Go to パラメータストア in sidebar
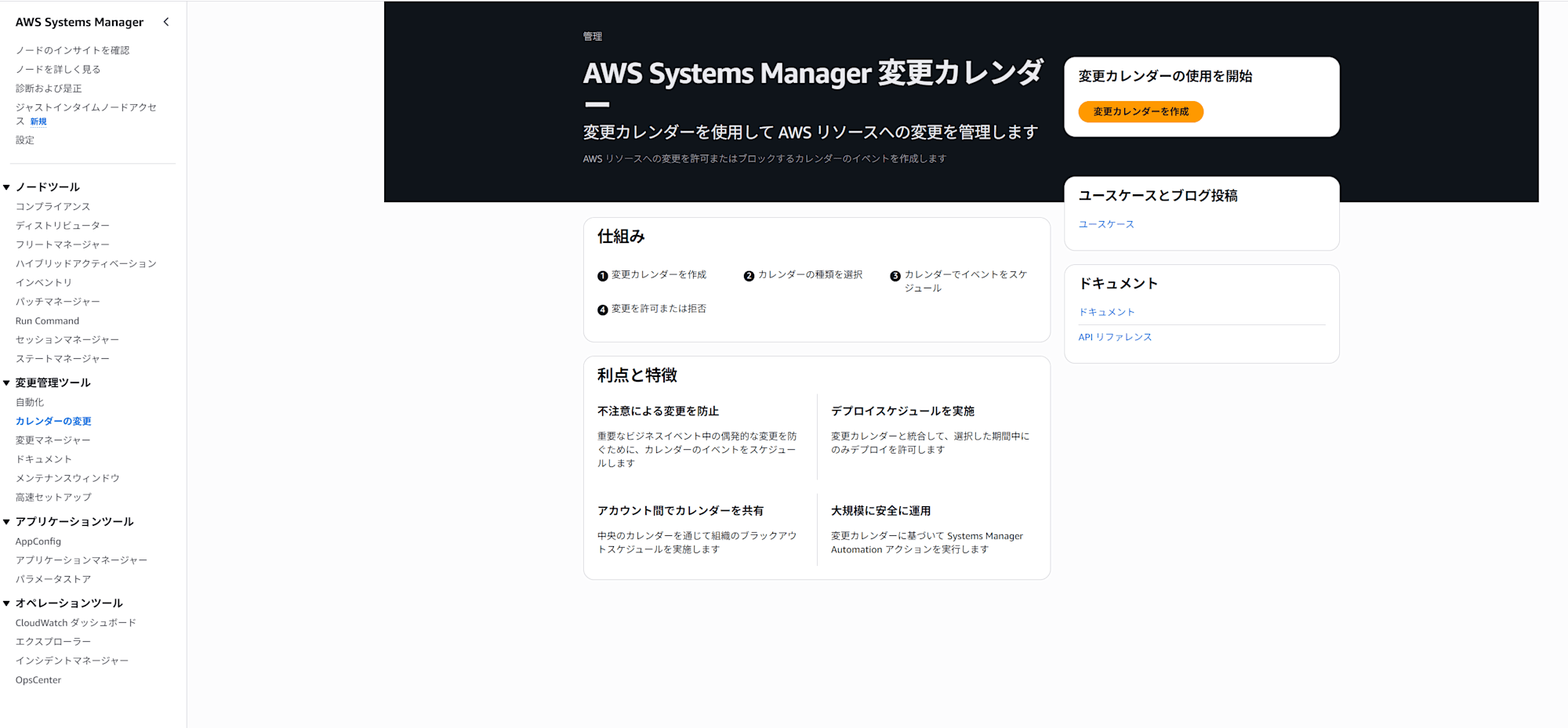1568x728 pixels. [x=53, y=579]
